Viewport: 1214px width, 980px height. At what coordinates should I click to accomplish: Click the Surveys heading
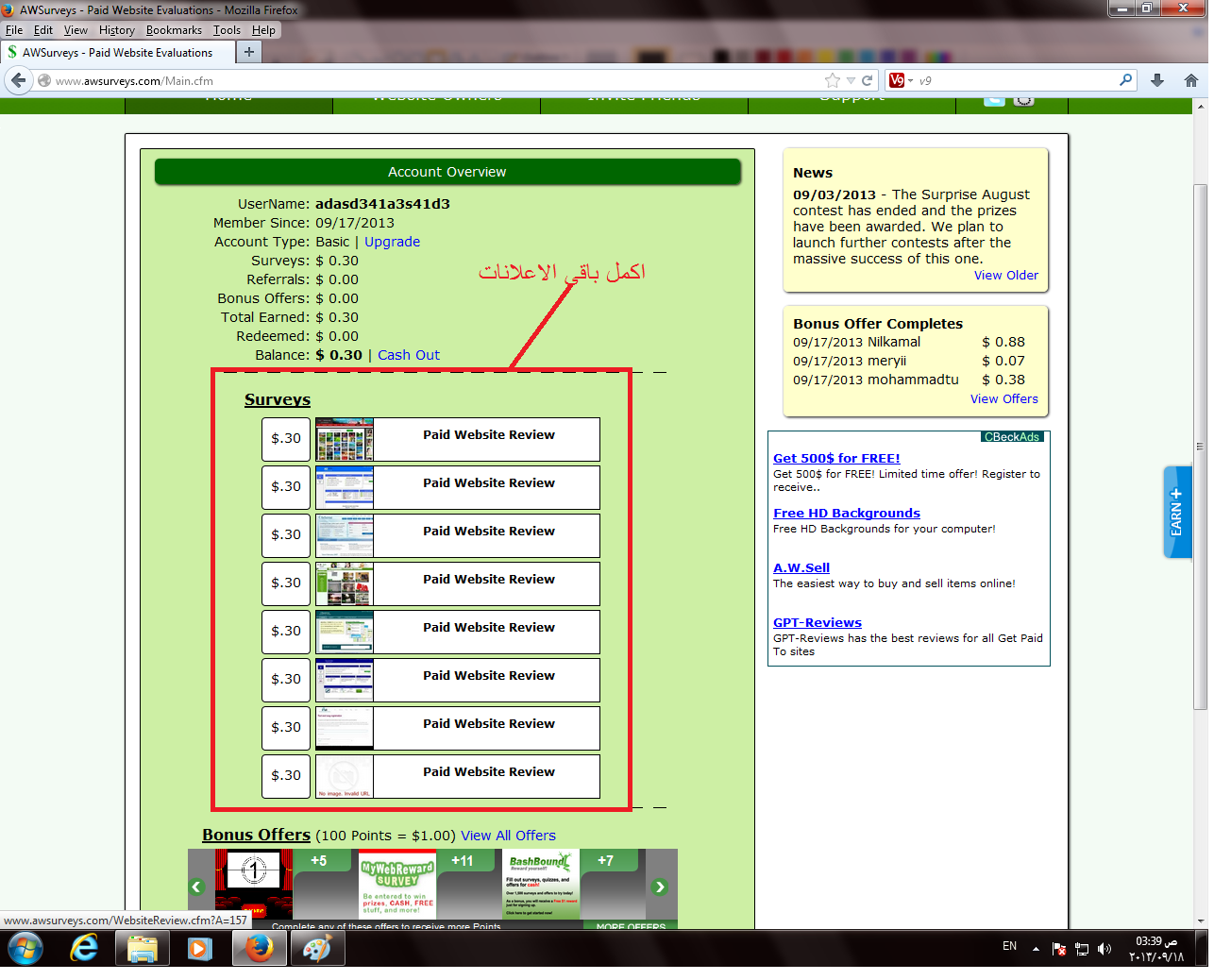(278, 399)
